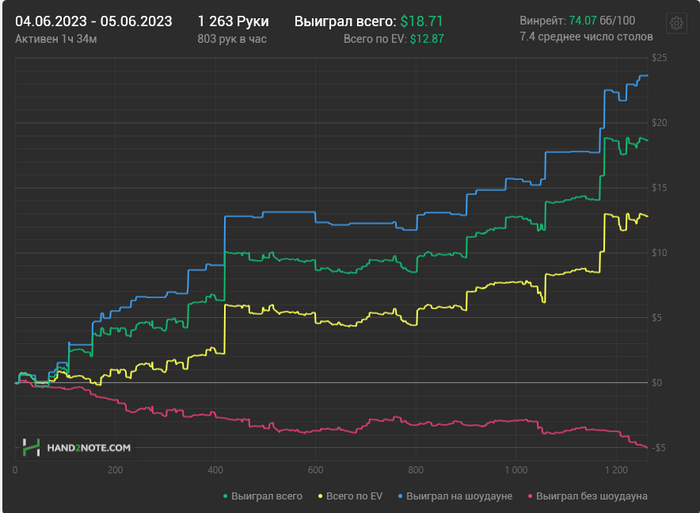
Task: Click the 400 x-axis label
Action: coord(215,470)
